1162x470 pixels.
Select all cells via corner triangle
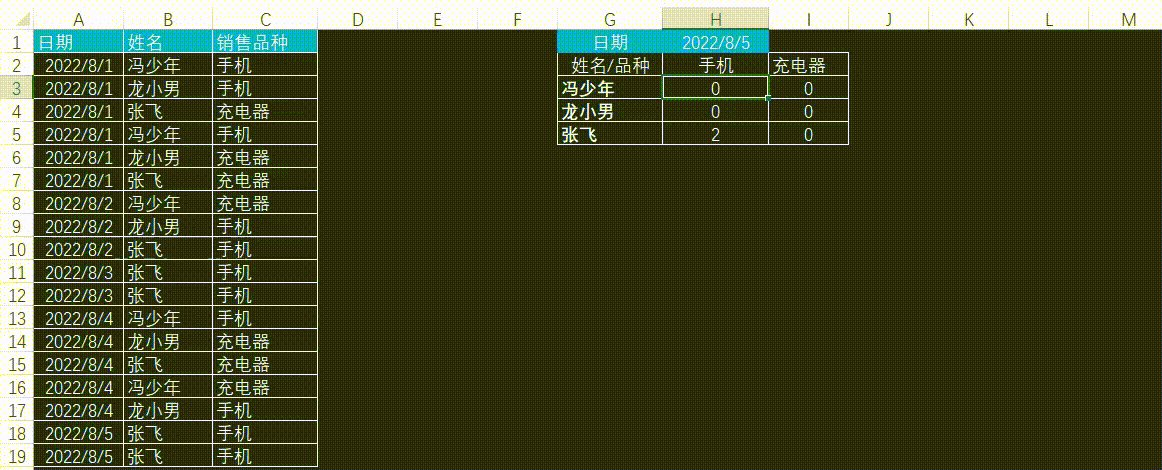[22, 21]
